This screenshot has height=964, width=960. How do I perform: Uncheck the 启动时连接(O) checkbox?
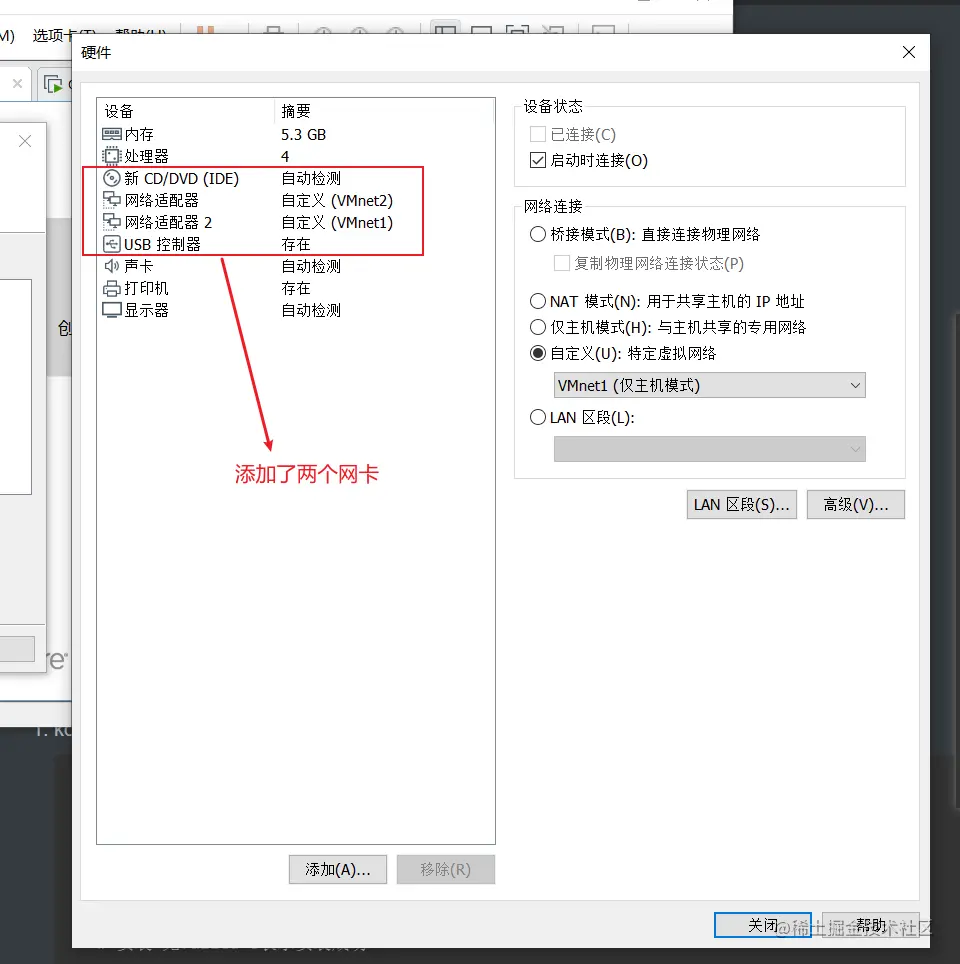pos(538,160)
